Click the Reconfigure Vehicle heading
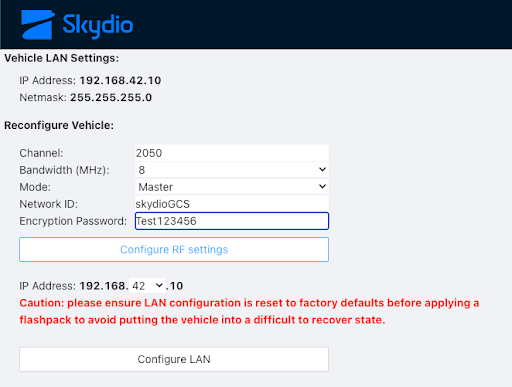512x387 pixels. pos(59,125)
